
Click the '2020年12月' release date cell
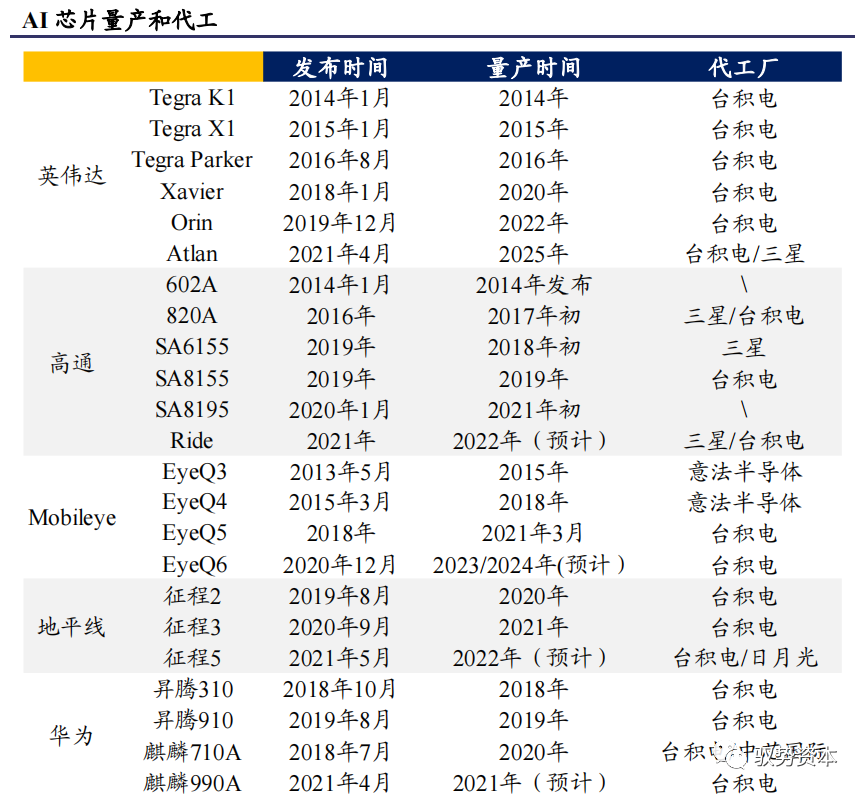coord(340,565)
